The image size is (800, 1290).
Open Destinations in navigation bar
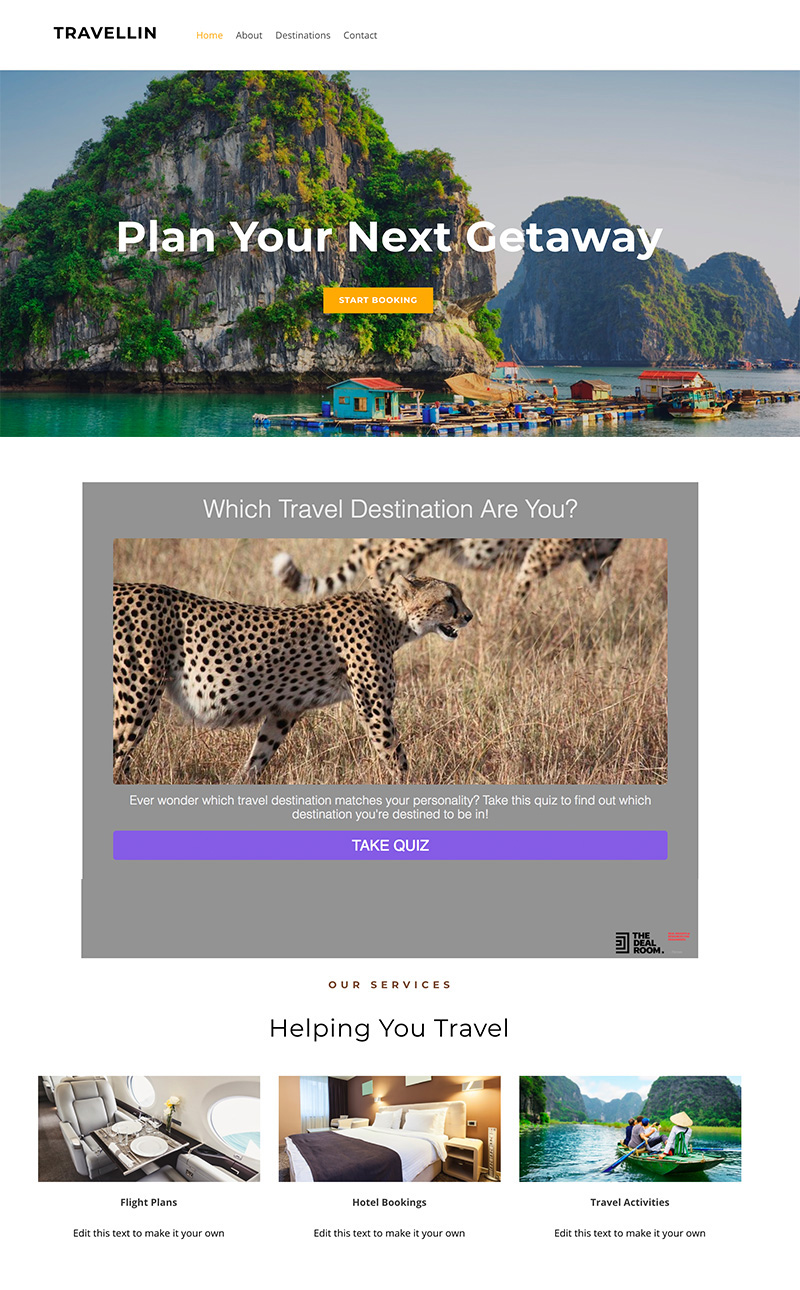point(303,35)
